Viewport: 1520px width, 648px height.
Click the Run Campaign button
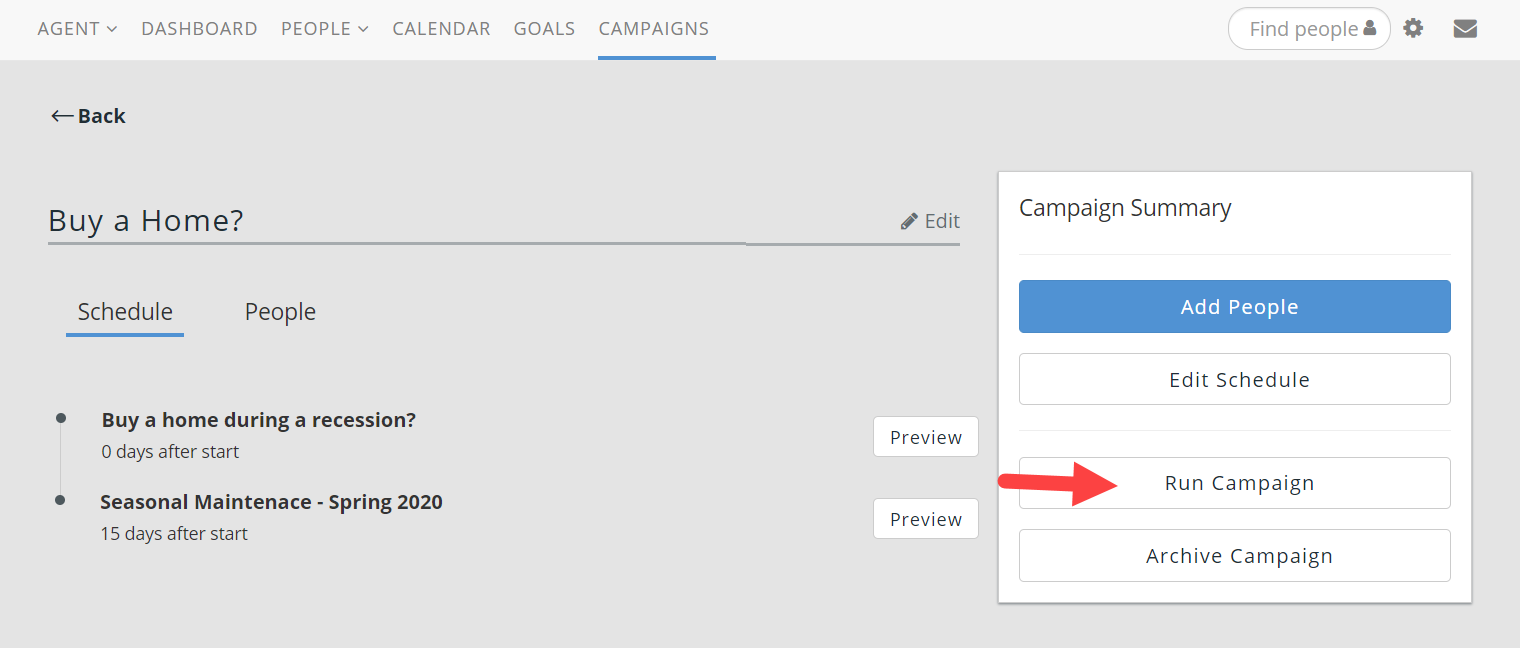[1235, 483]
